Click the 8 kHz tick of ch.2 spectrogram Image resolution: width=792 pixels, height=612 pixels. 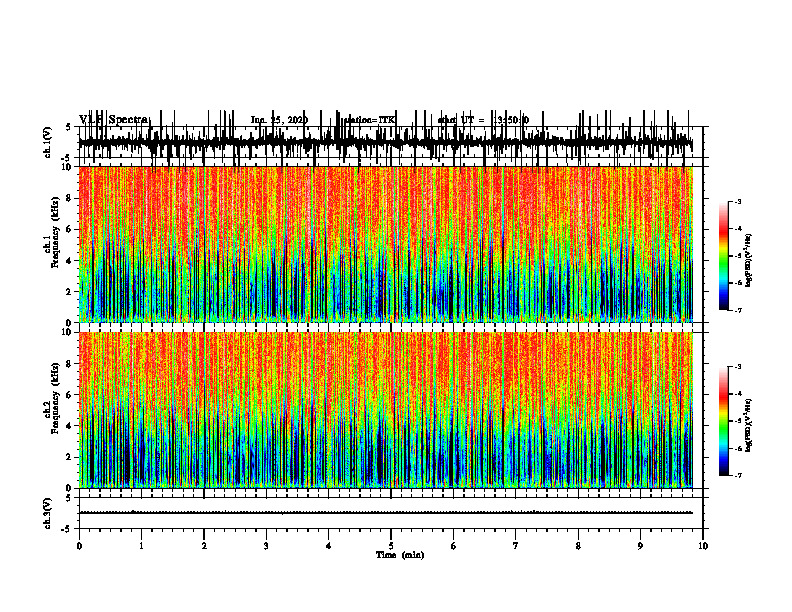tap(69, 364)
